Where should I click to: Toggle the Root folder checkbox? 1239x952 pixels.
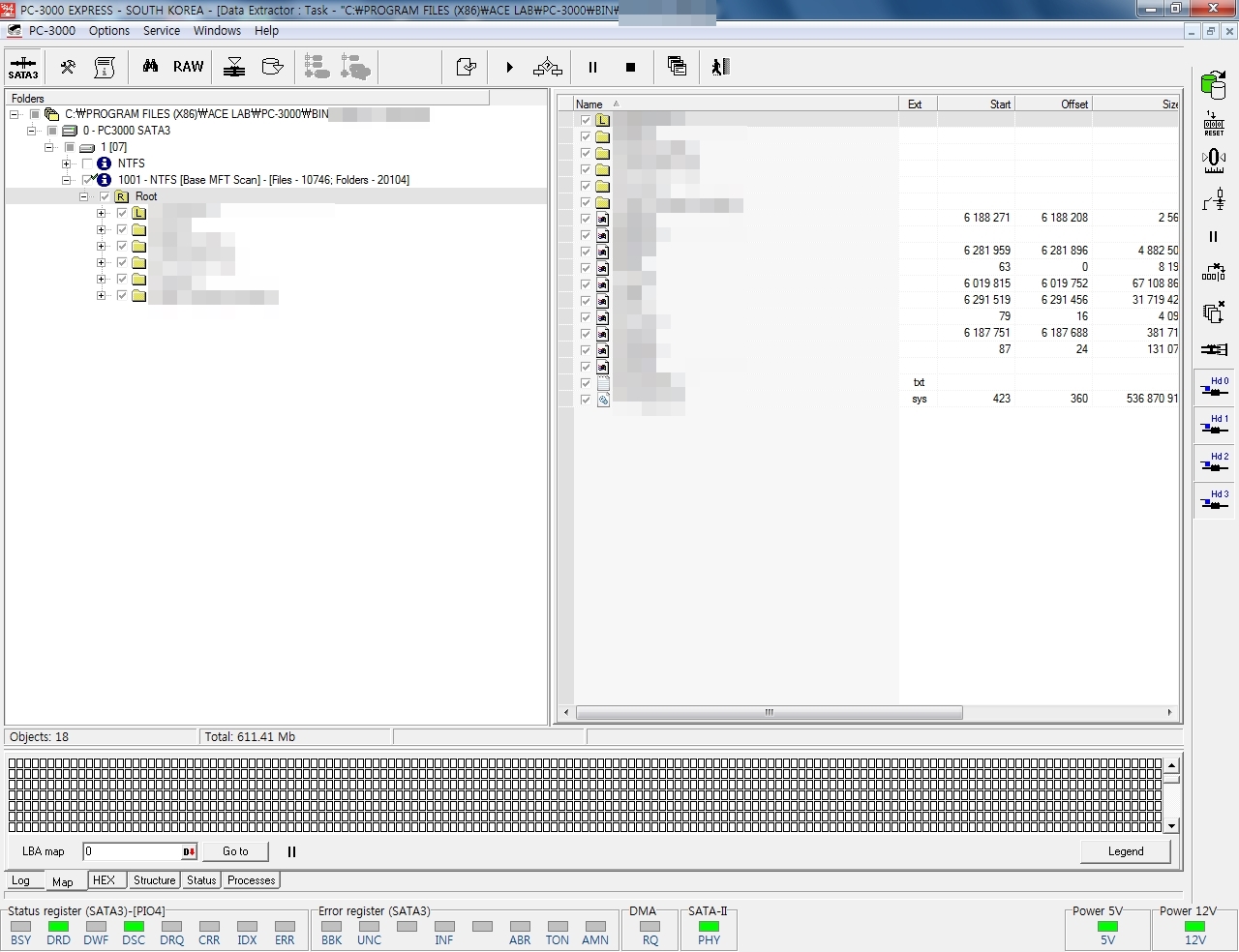click(x=105, y=196)
